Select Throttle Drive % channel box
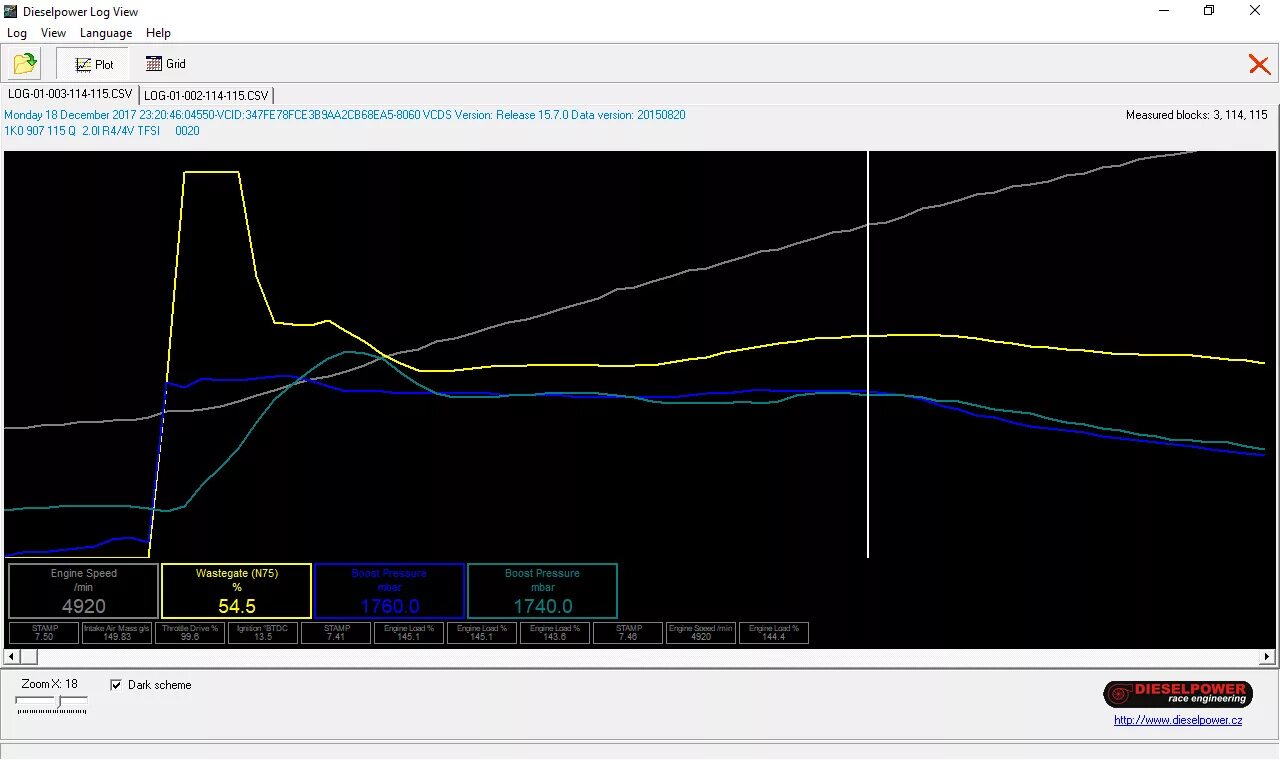The height and width of the screenshot is (760, 1280). 190,633
